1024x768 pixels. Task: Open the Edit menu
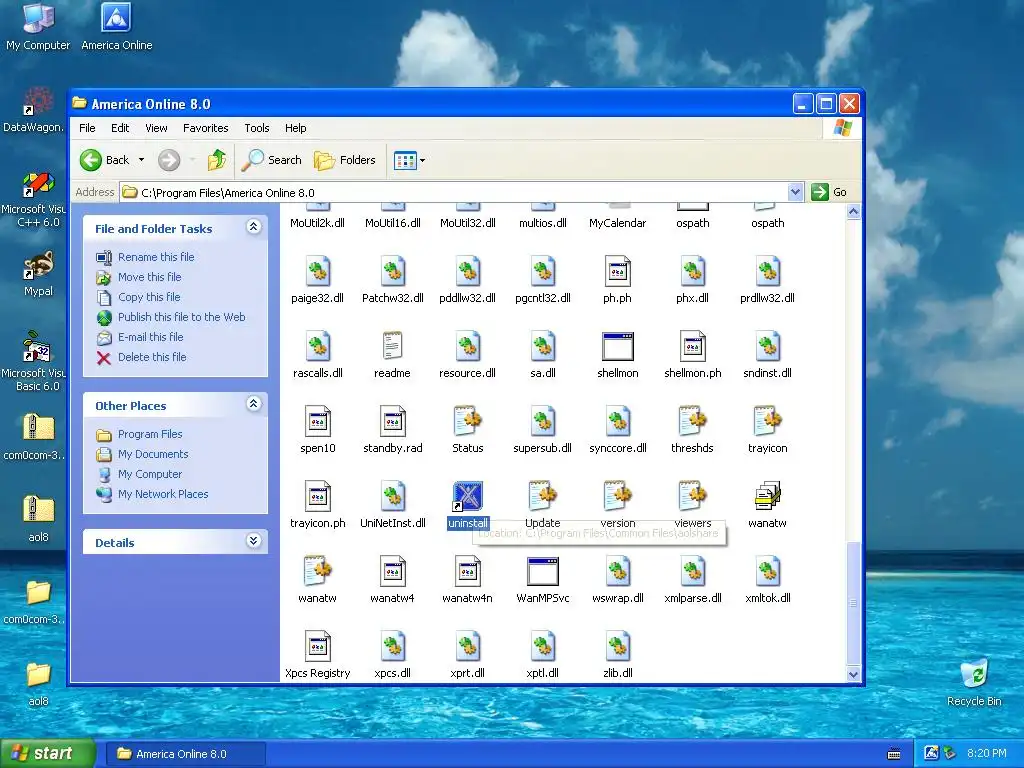(120, 128)
